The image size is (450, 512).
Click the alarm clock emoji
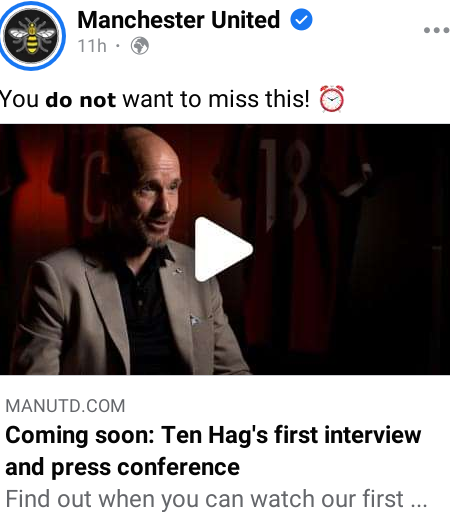(x=332, y=99)
